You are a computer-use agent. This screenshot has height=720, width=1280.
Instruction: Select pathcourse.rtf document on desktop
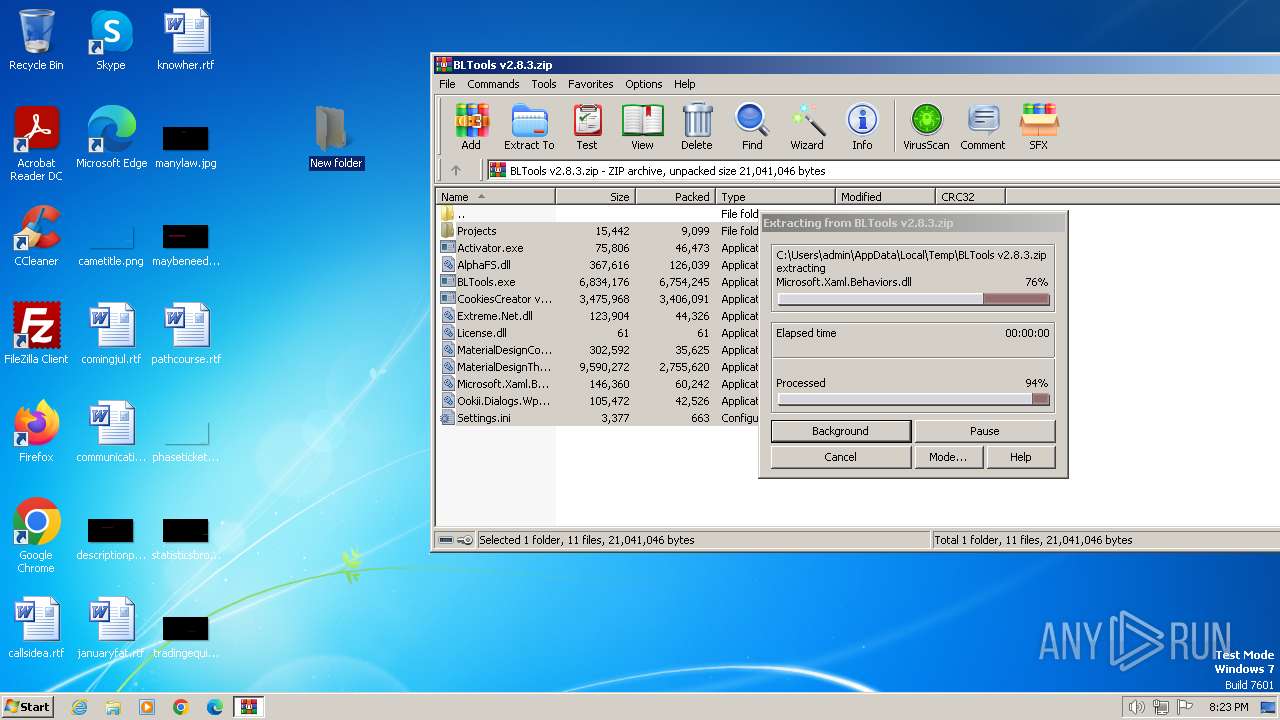186,334
